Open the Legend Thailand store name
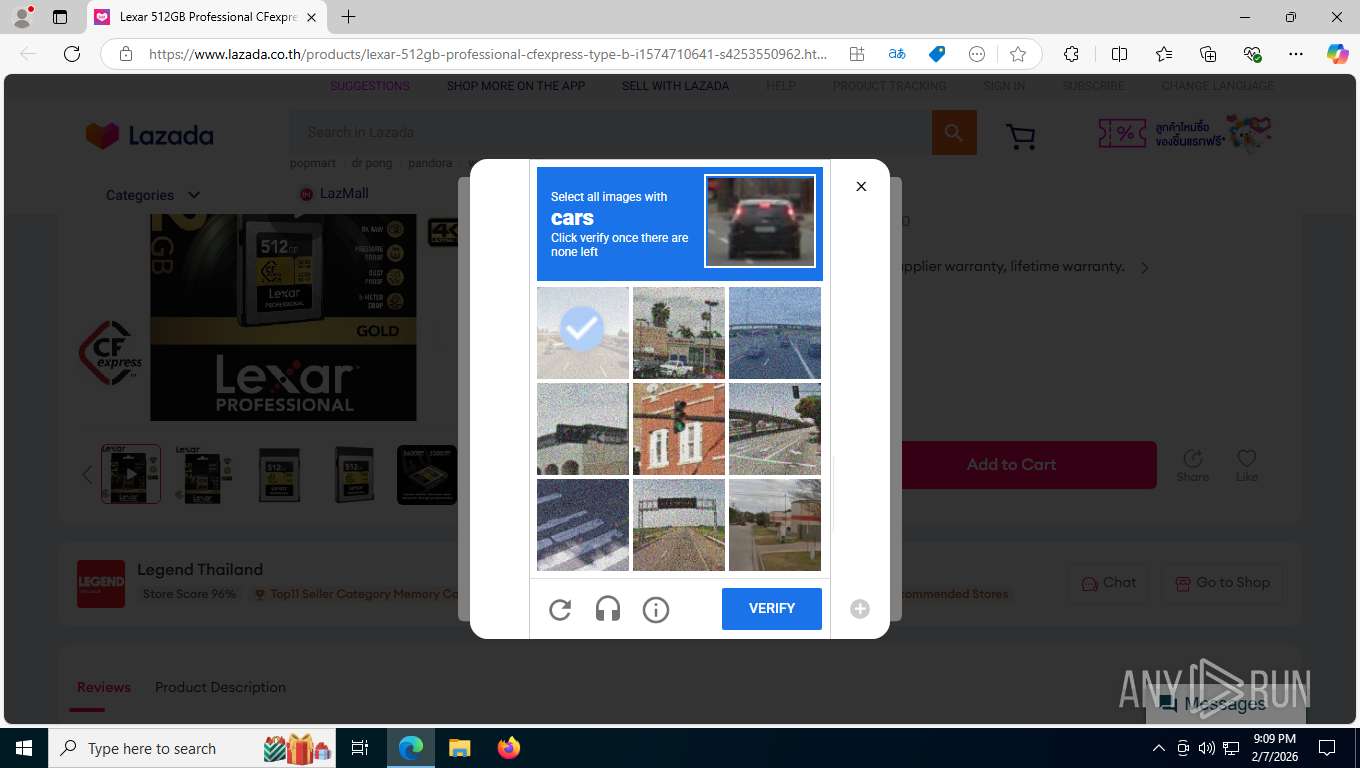Image resolution: width=1360 pixels, height=768 pixels. [200, 569]
